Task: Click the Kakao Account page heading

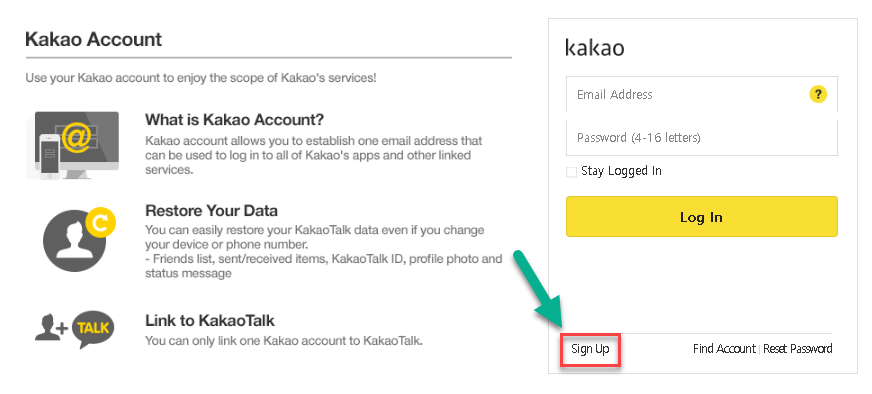Action: 93,40
